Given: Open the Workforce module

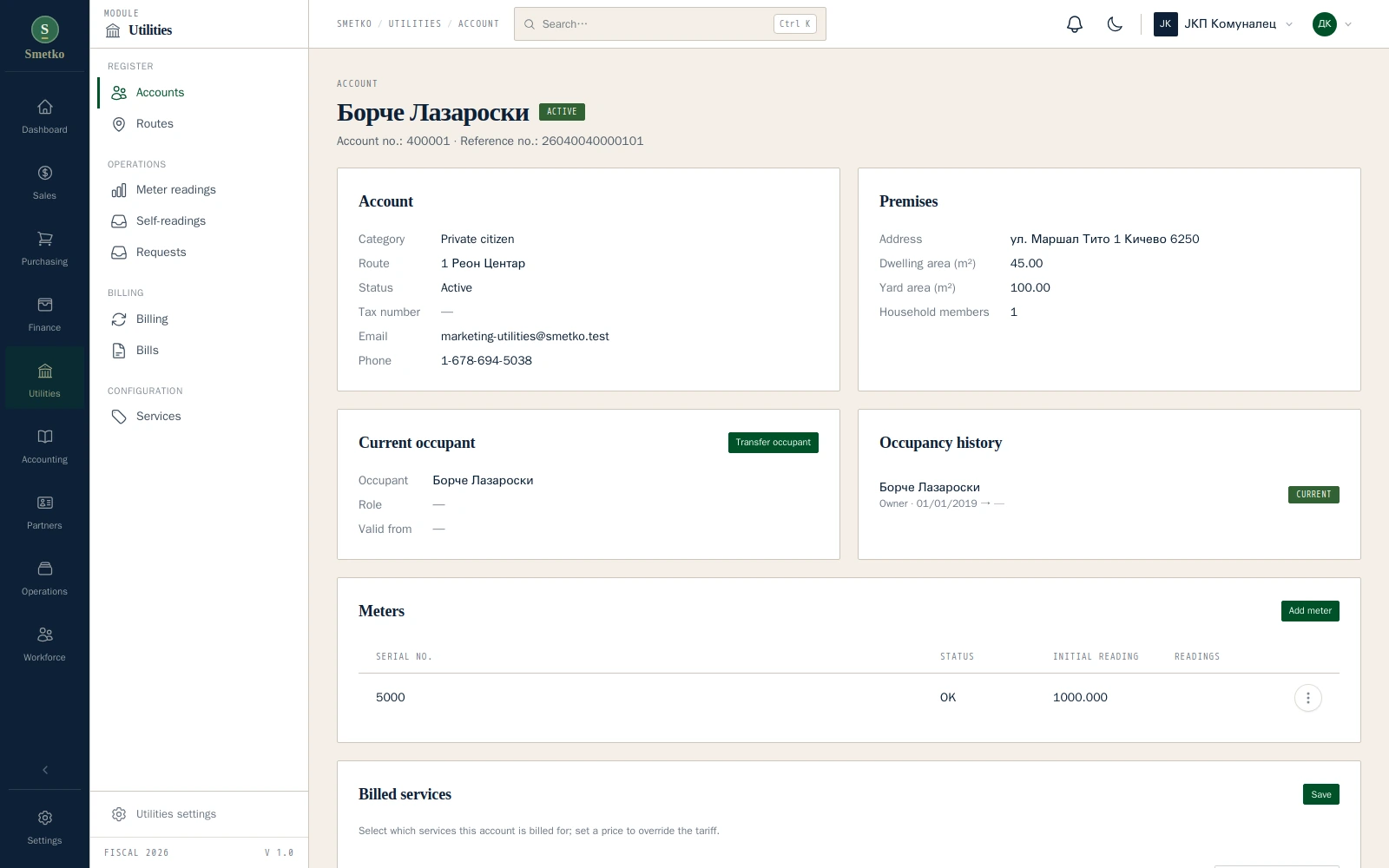Looking at the screenshot, I should click(x=44, y=645).
